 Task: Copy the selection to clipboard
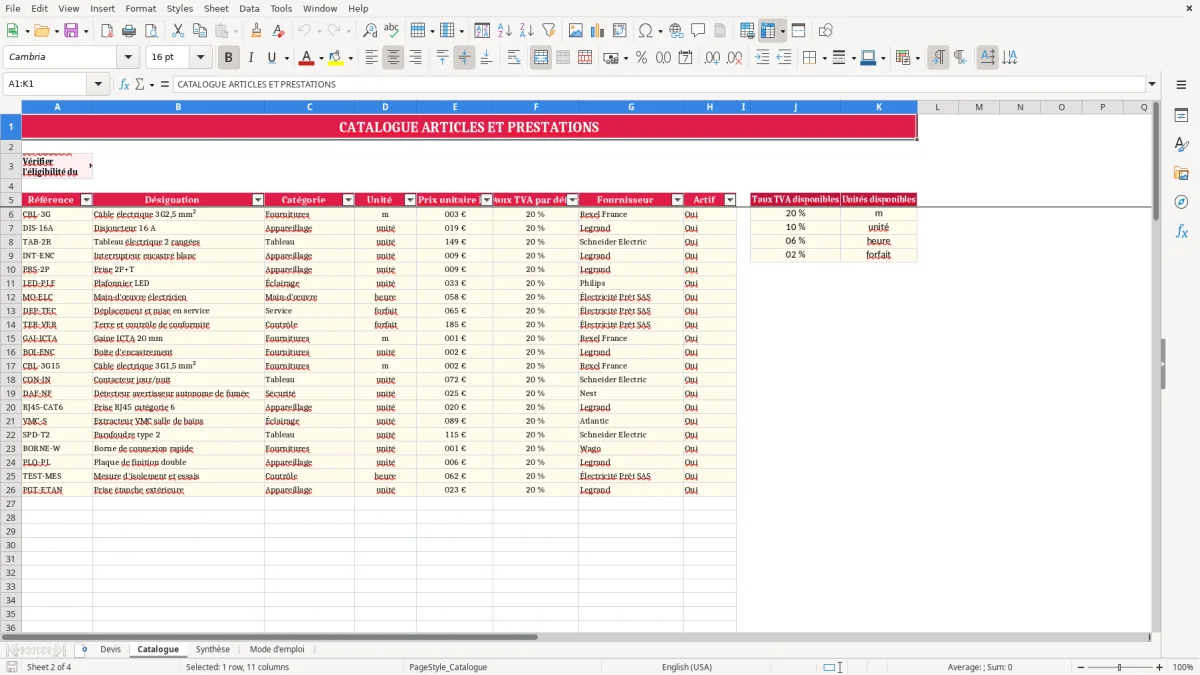click(199, 31)
